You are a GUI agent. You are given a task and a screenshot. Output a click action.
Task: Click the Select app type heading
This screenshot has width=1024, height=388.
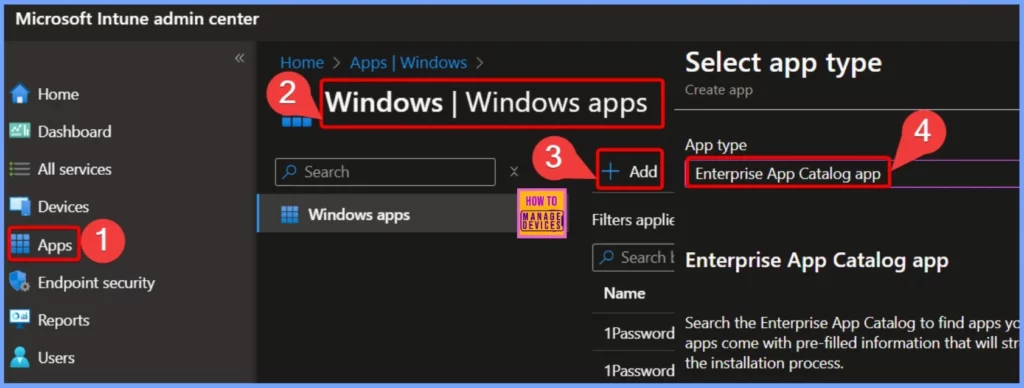coord(783,63)
